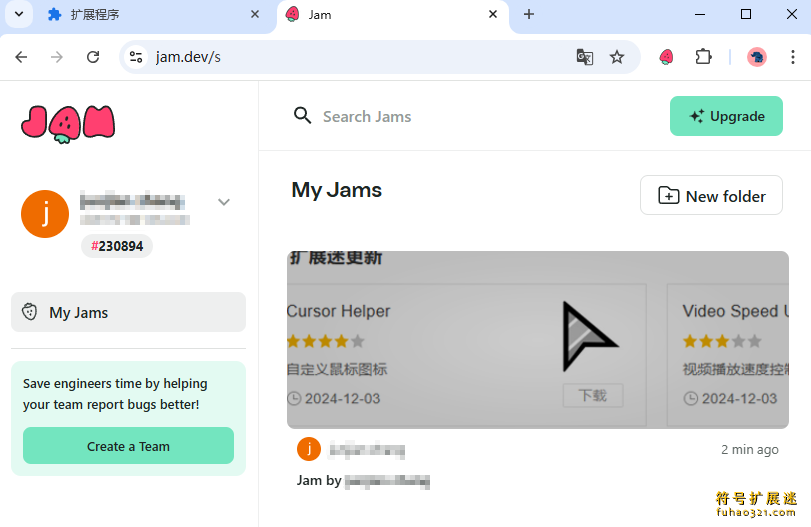Click the '2 min ago' timestamp

pos(749,449)
